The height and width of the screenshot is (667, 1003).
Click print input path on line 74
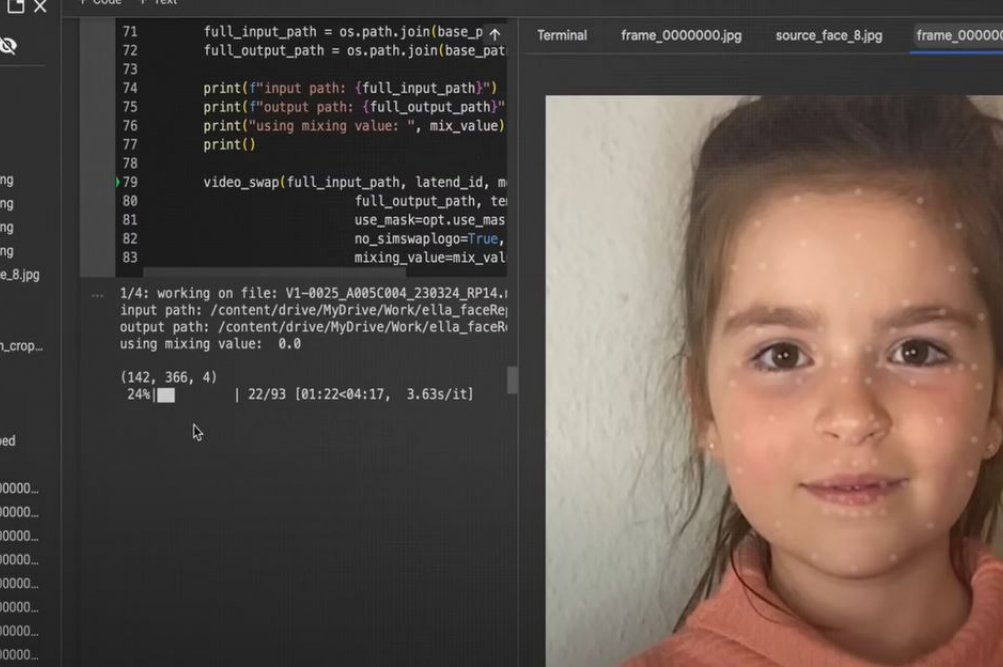point(350,88)
